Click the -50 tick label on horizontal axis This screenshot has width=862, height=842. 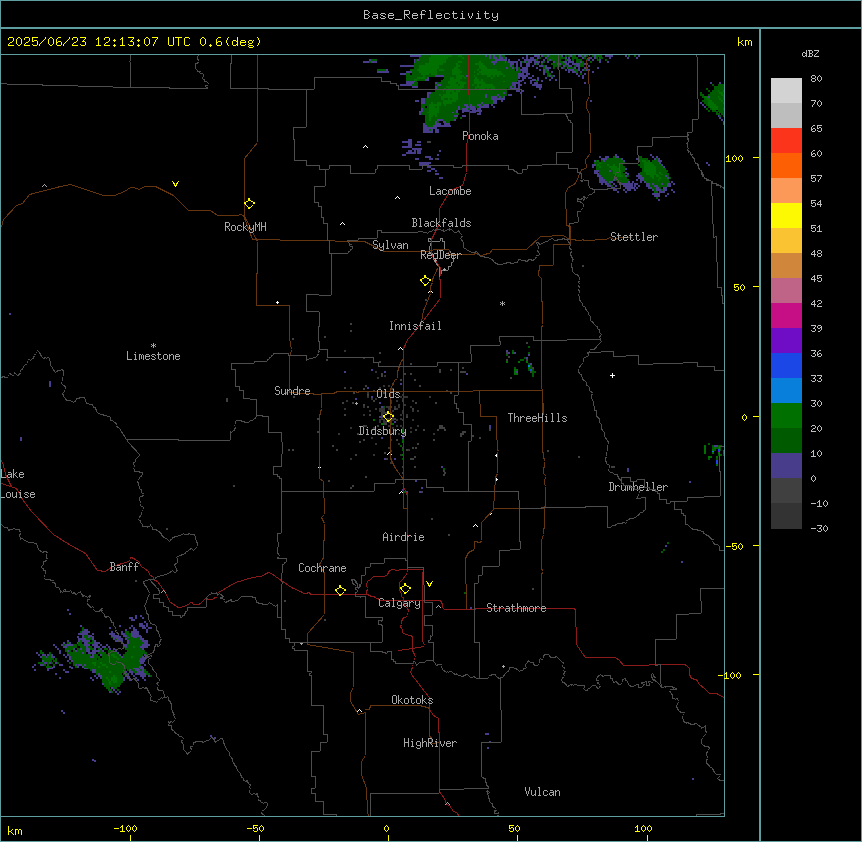(255, 828)
